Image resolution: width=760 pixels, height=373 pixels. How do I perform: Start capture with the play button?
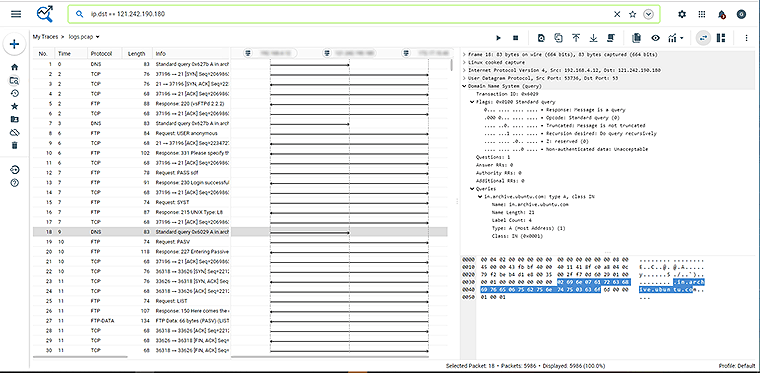click(x=498, y=38)
